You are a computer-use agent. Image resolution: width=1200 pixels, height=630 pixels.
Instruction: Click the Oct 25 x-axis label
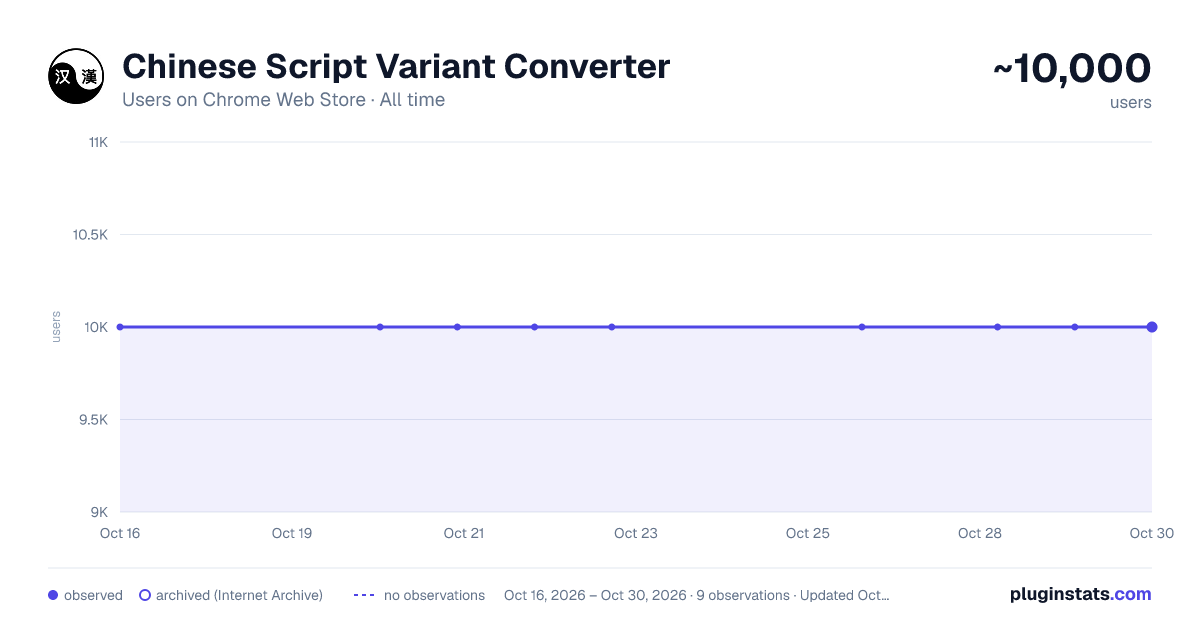coord(808,533)
